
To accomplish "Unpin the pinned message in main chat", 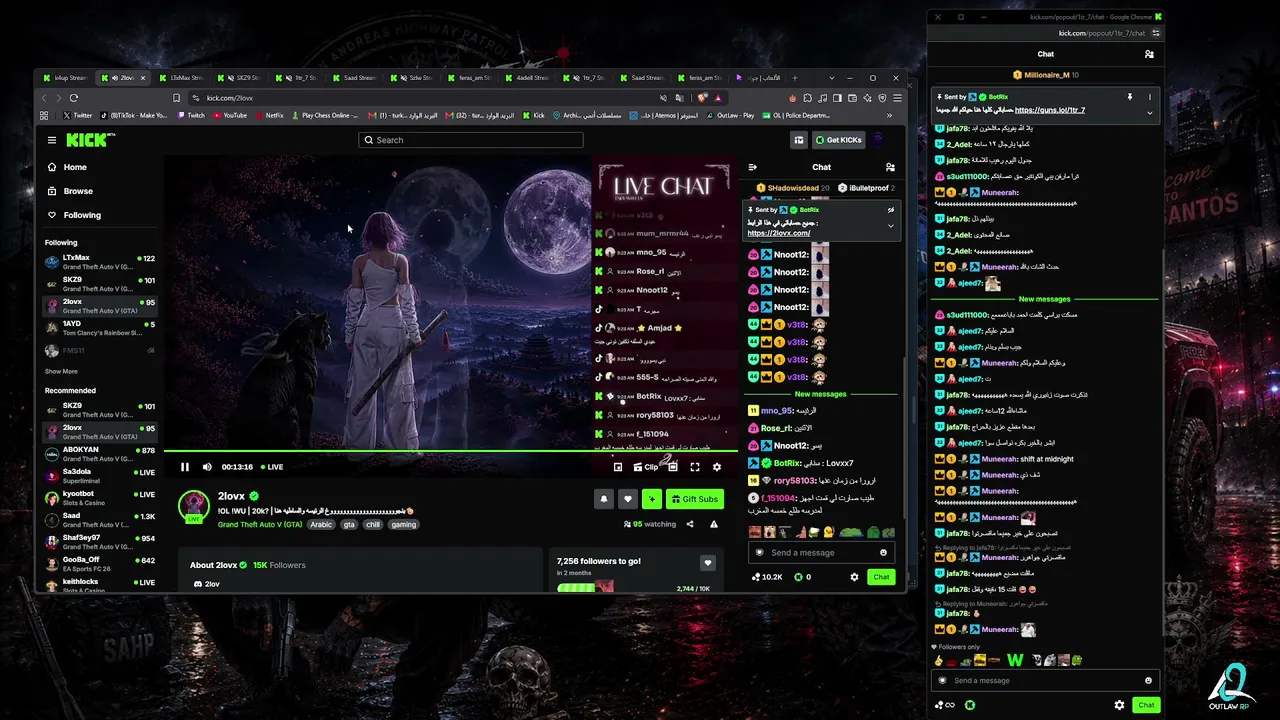I will point(890,210).
